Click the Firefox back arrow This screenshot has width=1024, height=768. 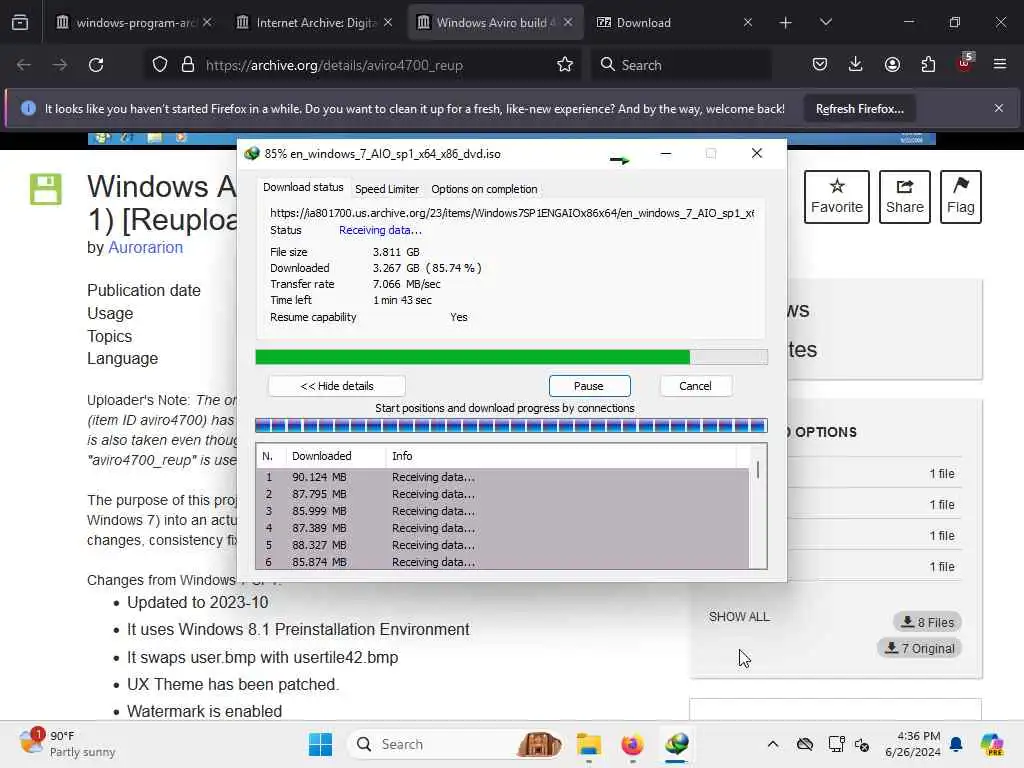tap(24, 65)
